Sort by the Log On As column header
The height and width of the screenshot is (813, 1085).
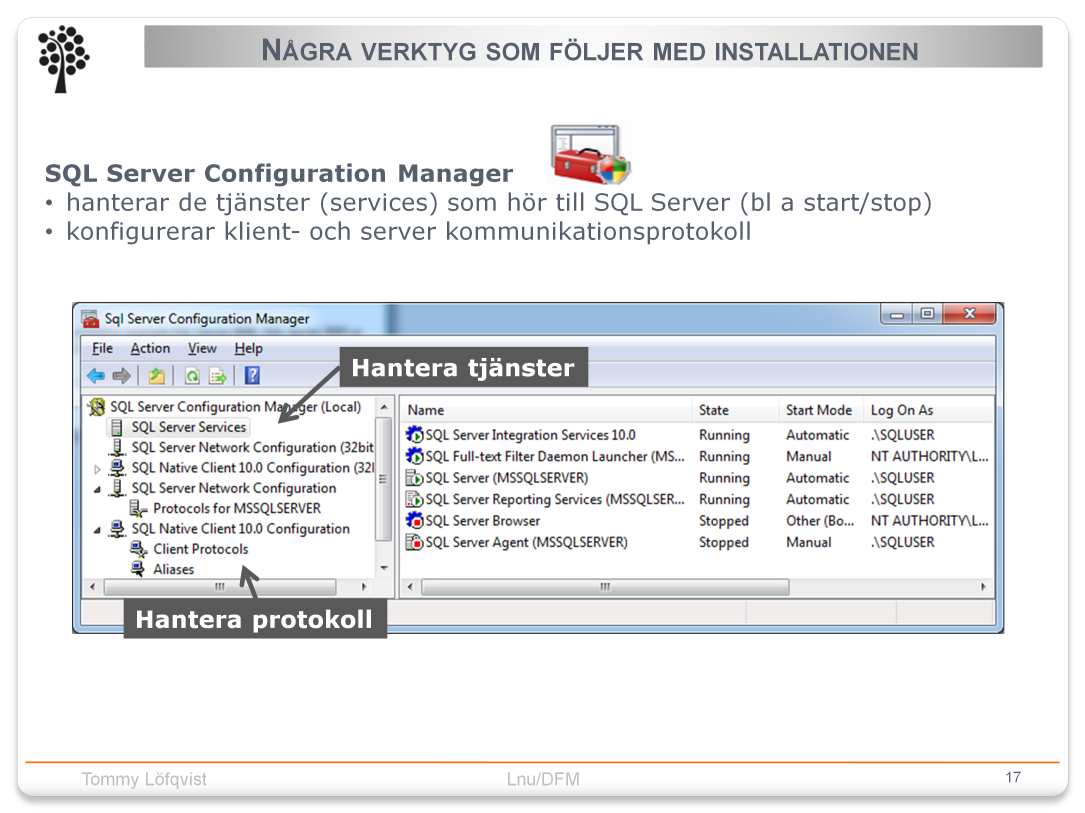(928, 410)
